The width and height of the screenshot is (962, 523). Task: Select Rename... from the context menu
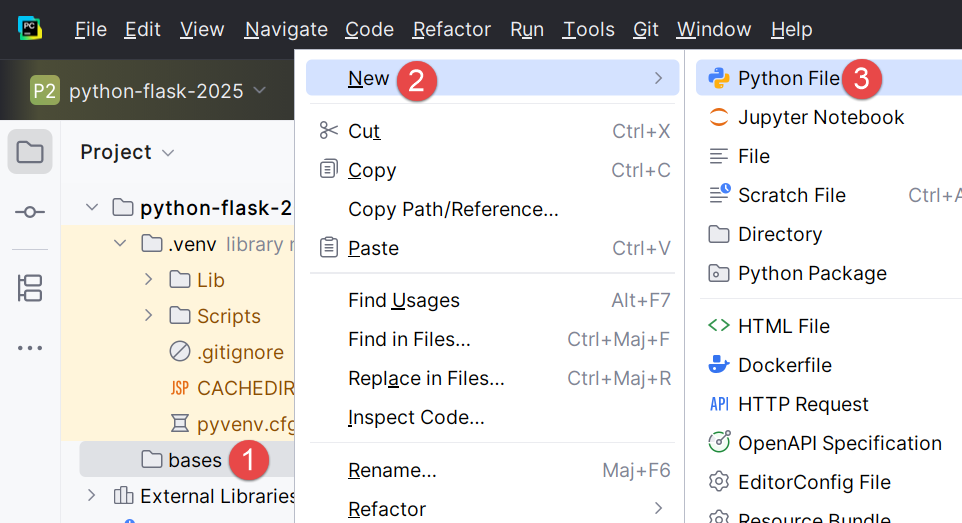coord(392,470)
